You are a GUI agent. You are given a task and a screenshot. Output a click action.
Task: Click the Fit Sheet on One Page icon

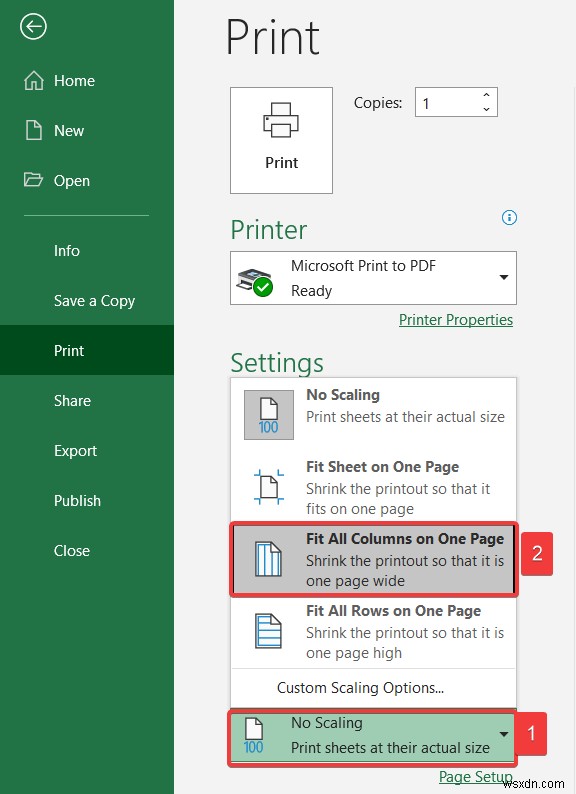(268, 487)
